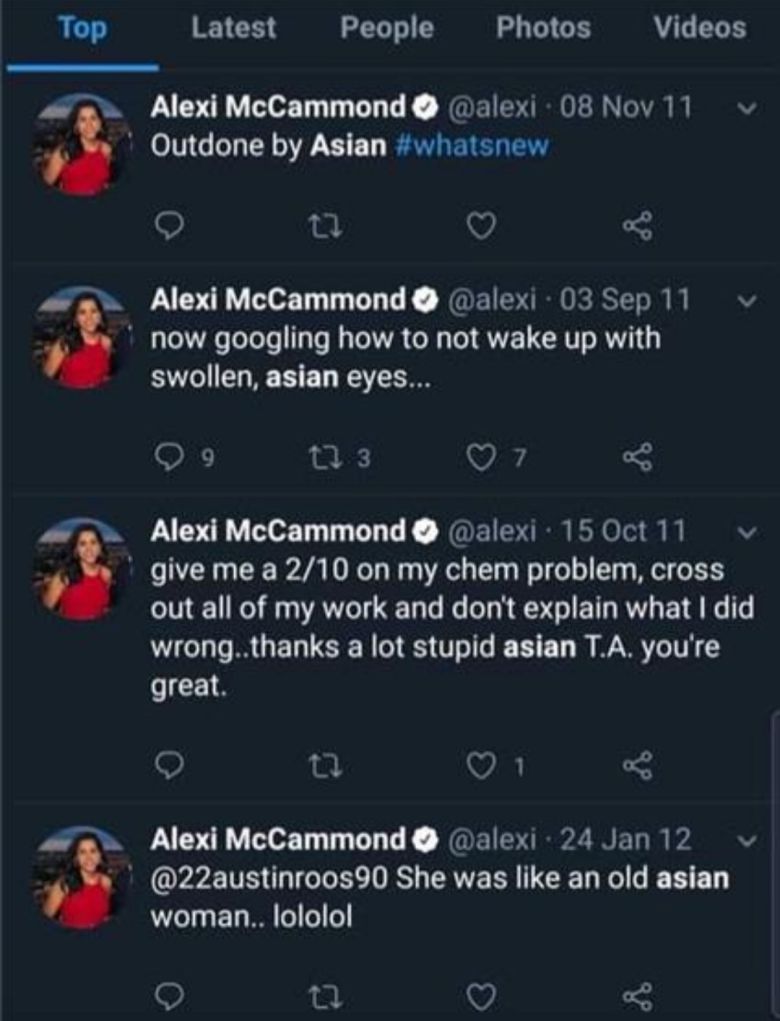Like the 'swollen eyes' tweet
The image size is (780, 1021).
point(482,458)
